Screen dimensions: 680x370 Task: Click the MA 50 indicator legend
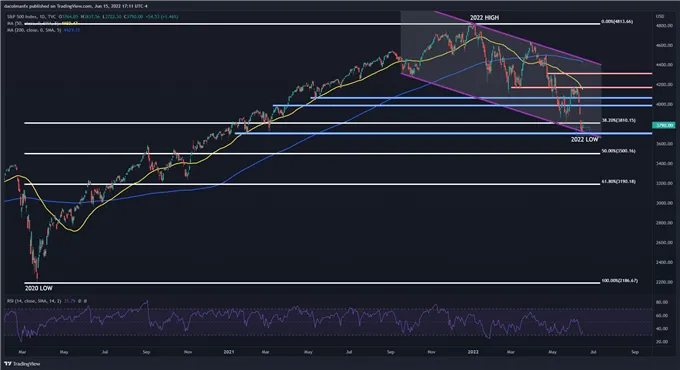[42, 23]
